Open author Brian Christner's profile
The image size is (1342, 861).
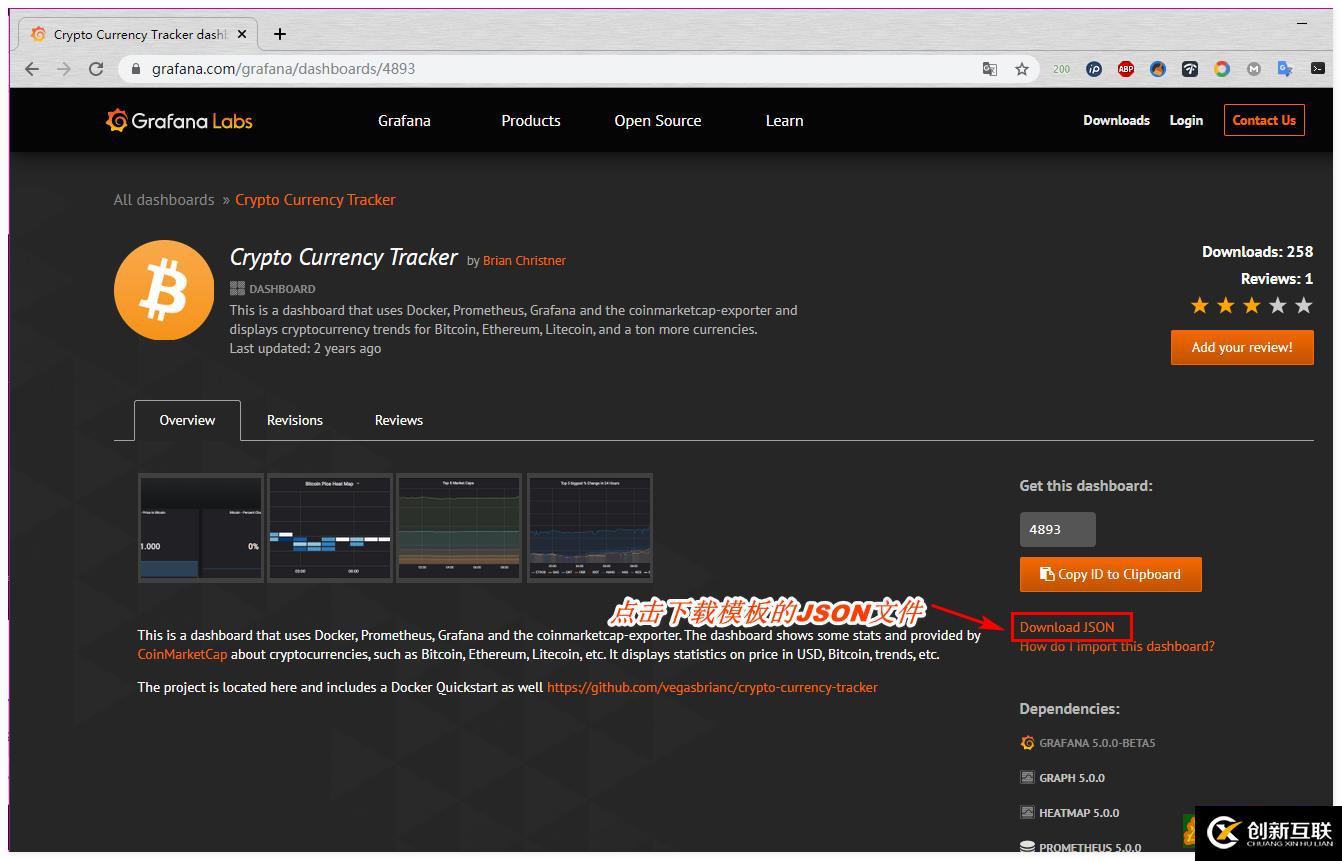[524, 261]
